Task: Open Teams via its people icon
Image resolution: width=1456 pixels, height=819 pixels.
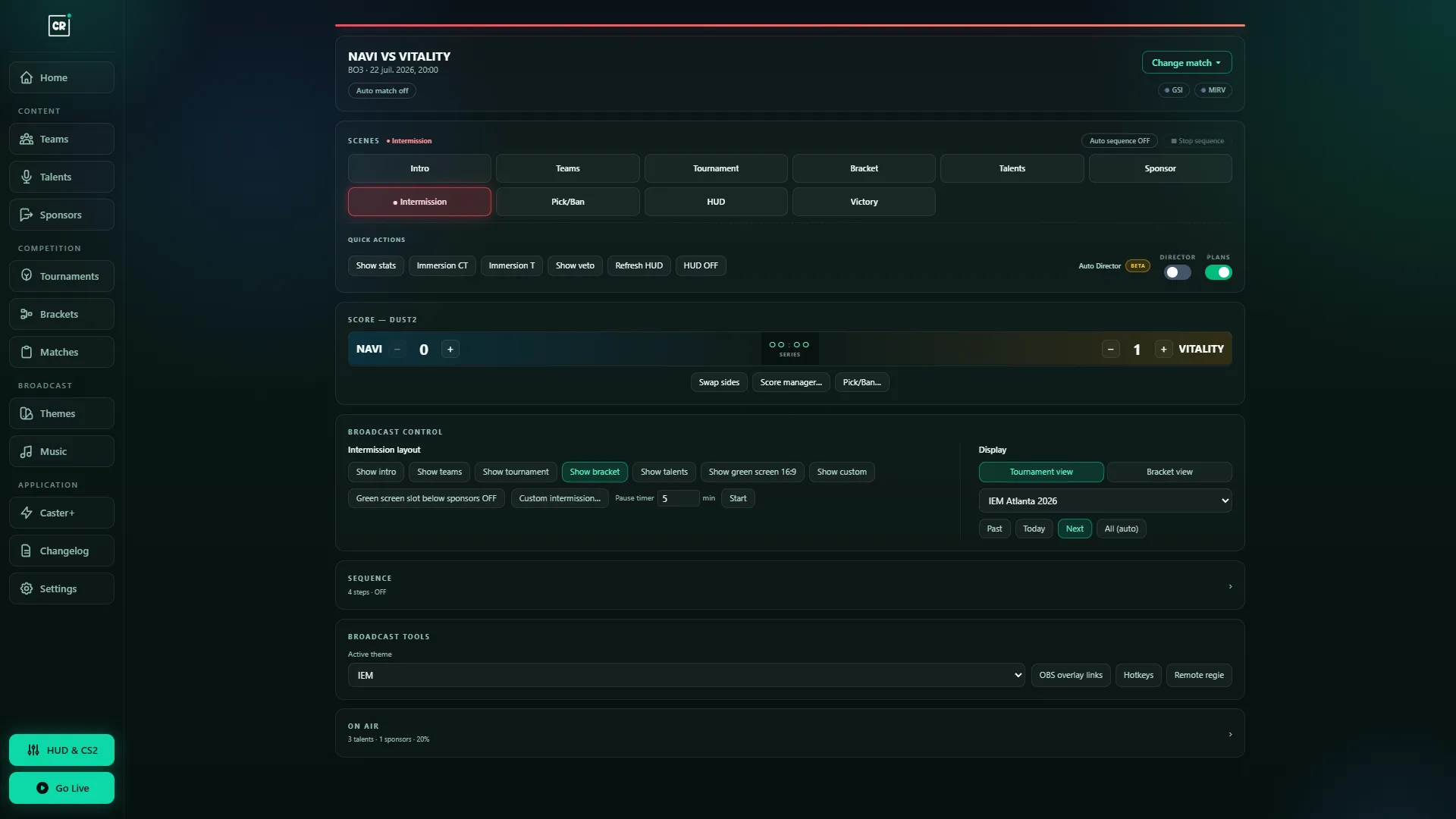Action: coord(27,139)
